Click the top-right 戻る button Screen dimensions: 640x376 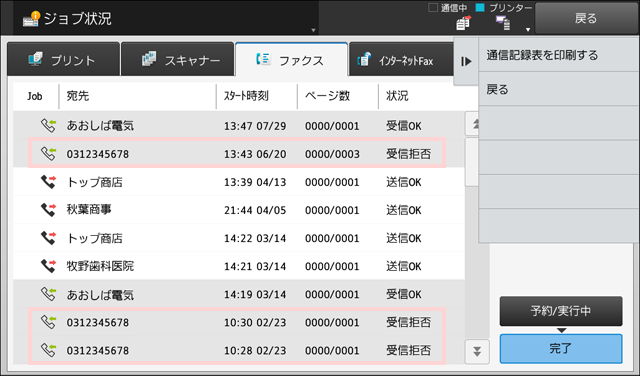[586, 18]
